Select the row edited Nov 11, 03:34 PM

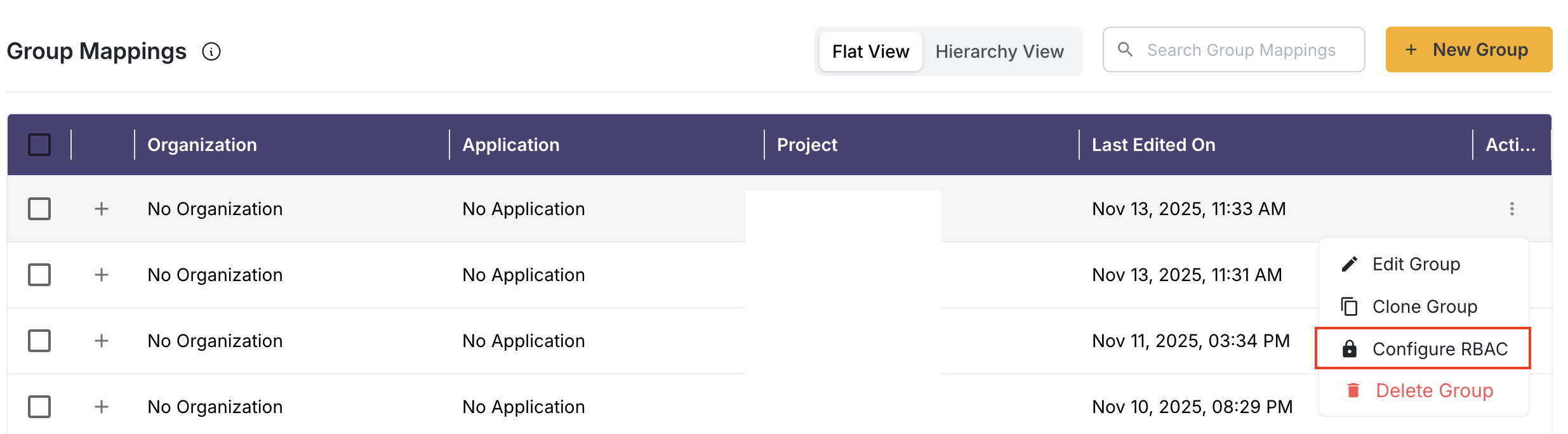click(x=39, y=341)
